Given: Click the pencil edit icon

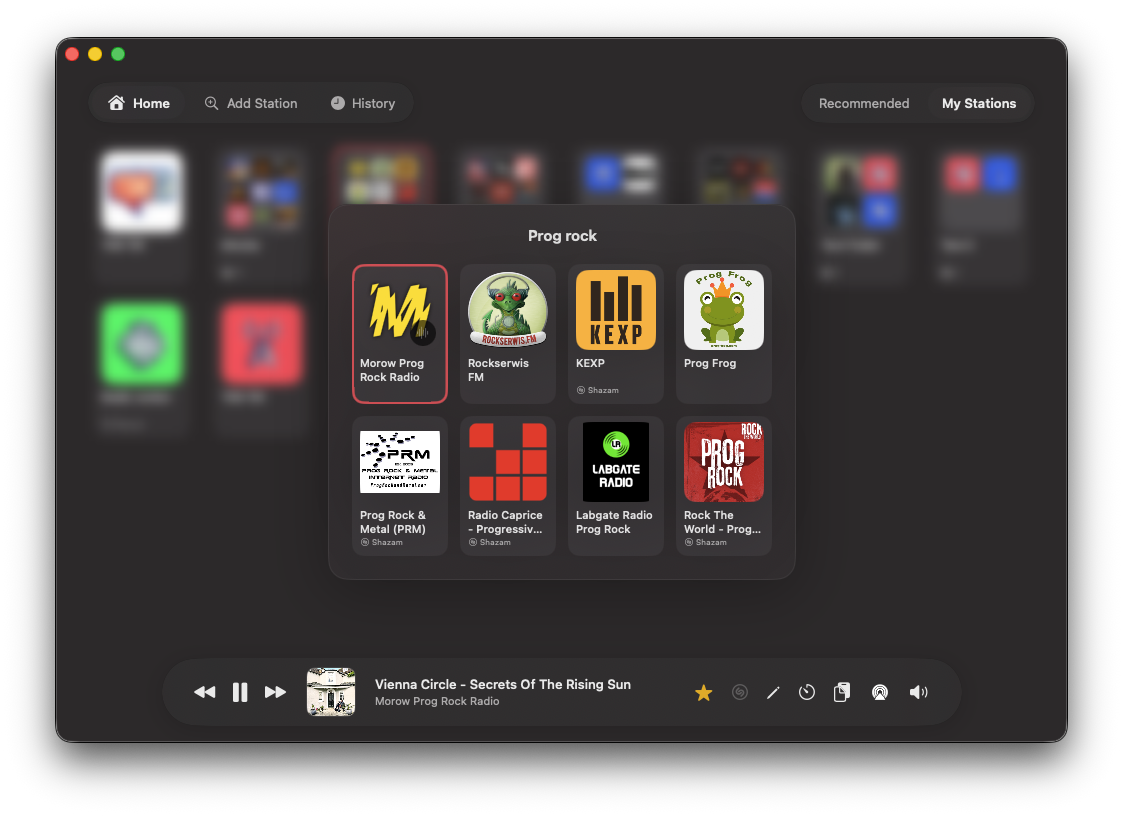Looking at the screenshot, I should pos(773,693).
